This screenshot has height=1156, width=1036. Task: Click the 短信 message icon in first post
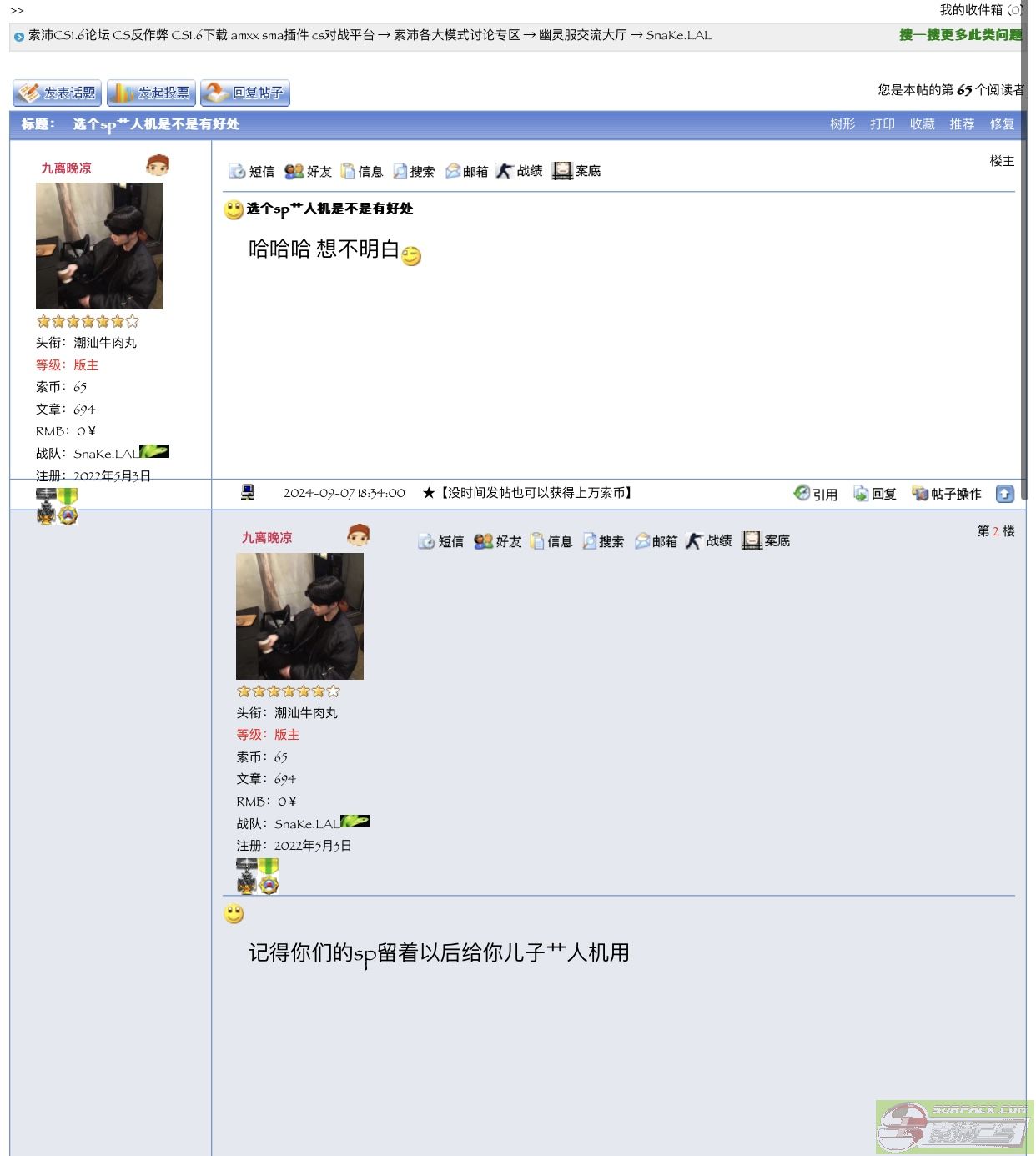coord(251,171)
